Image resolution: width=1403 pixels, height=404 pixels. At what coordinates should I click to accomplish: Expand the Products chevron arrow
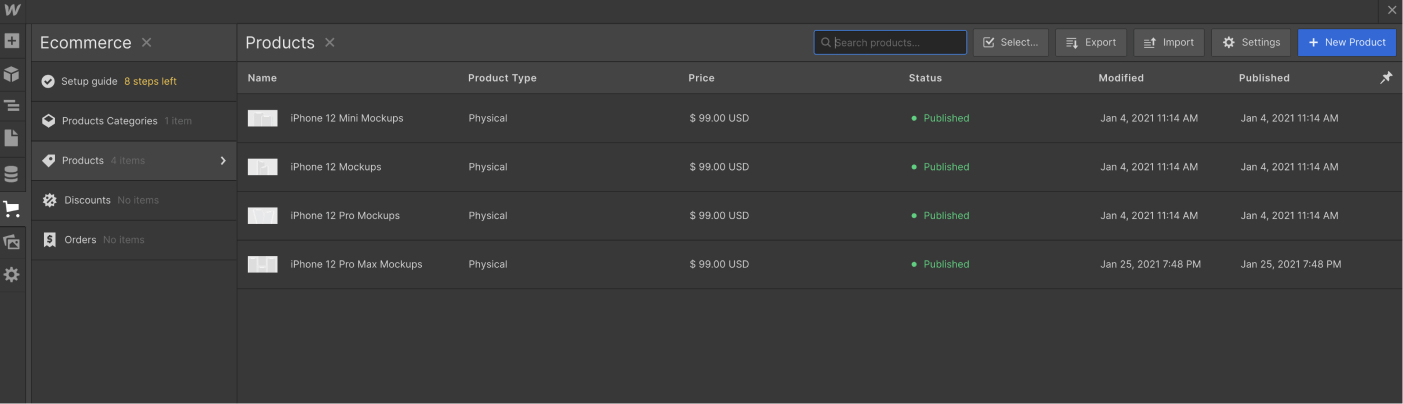(x=223, y=161)
